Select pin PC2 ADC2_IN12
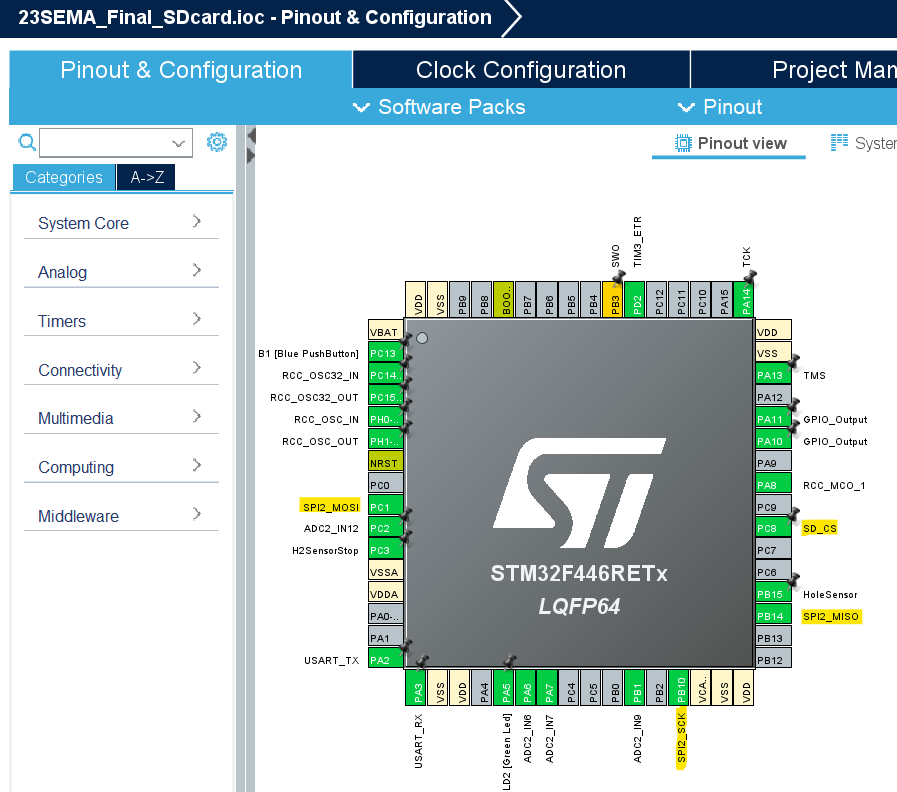897x792 pixels. click(386, 528)
